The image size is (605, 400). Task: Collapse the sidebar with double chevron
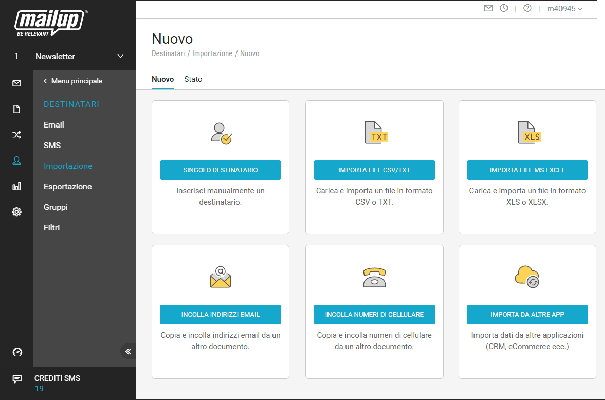tap(127, 351)
